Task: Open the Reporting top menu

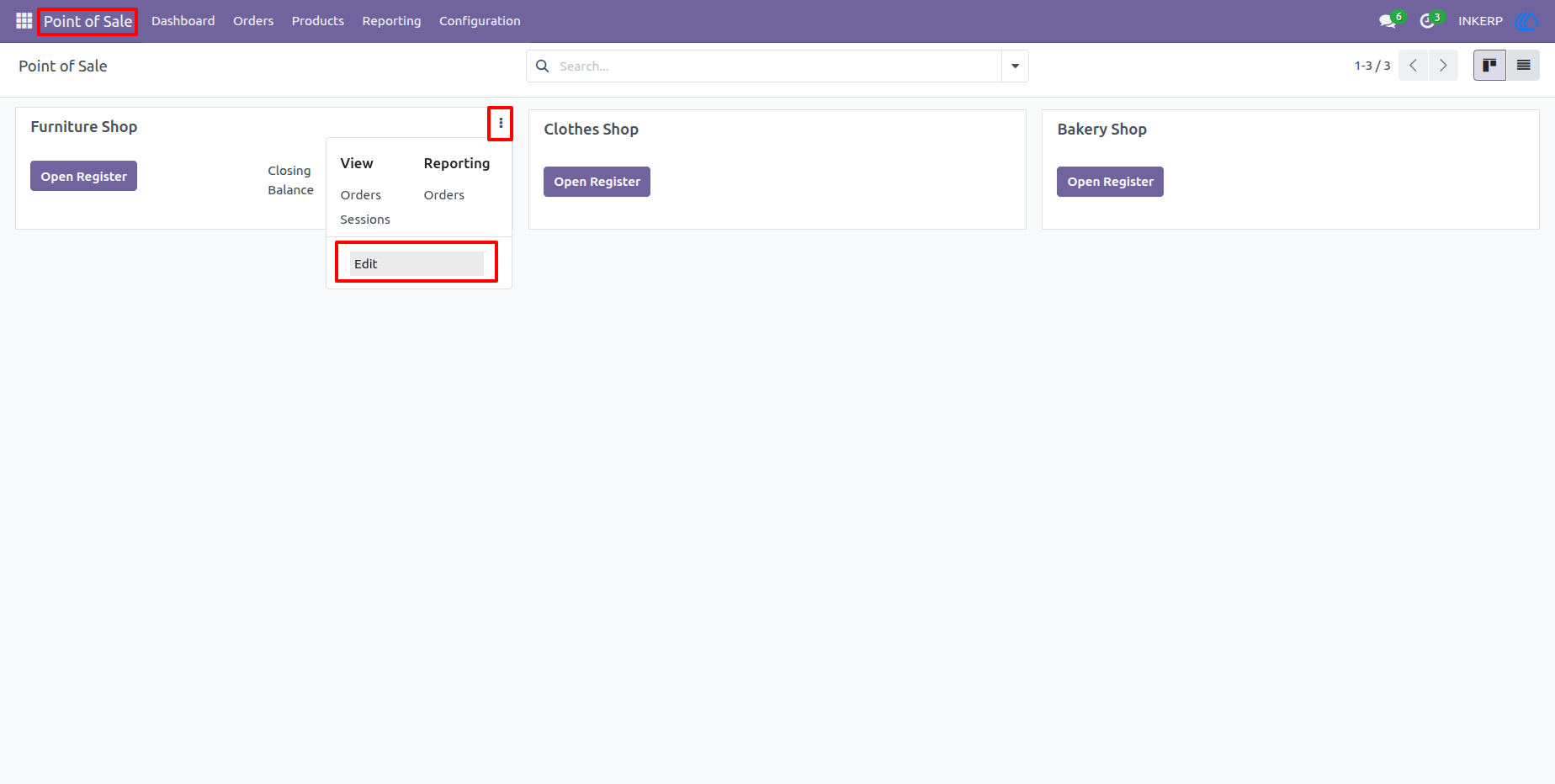Action: click(391, 21)
